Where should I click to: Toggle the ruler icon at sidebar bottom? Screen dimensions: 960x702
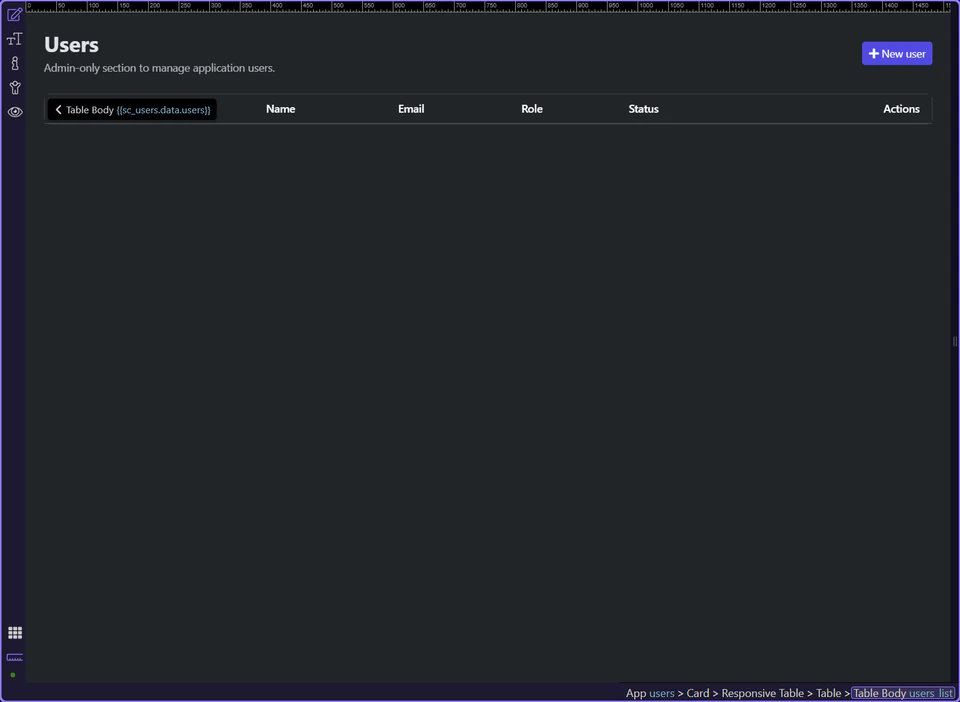click(x=14, y=657)
